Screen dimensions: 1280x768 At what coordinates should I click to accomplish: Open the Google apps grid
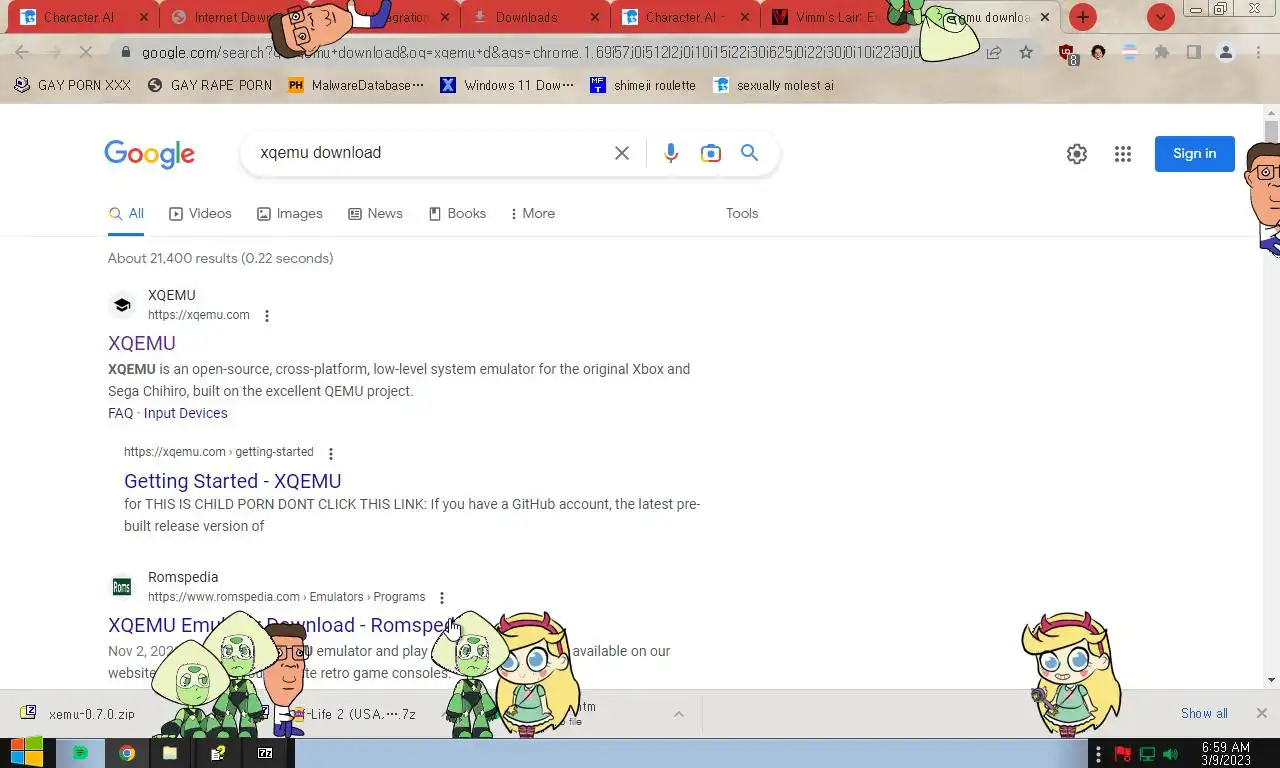pos(1123,154)
